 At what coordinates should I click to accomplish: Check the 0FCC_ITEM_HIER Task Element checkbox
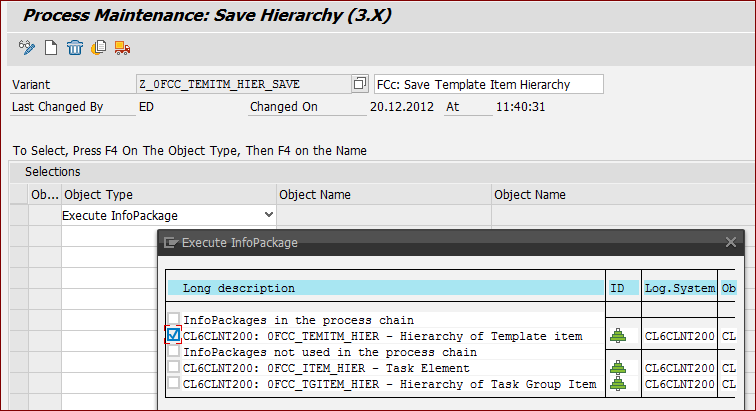[173, 367]
